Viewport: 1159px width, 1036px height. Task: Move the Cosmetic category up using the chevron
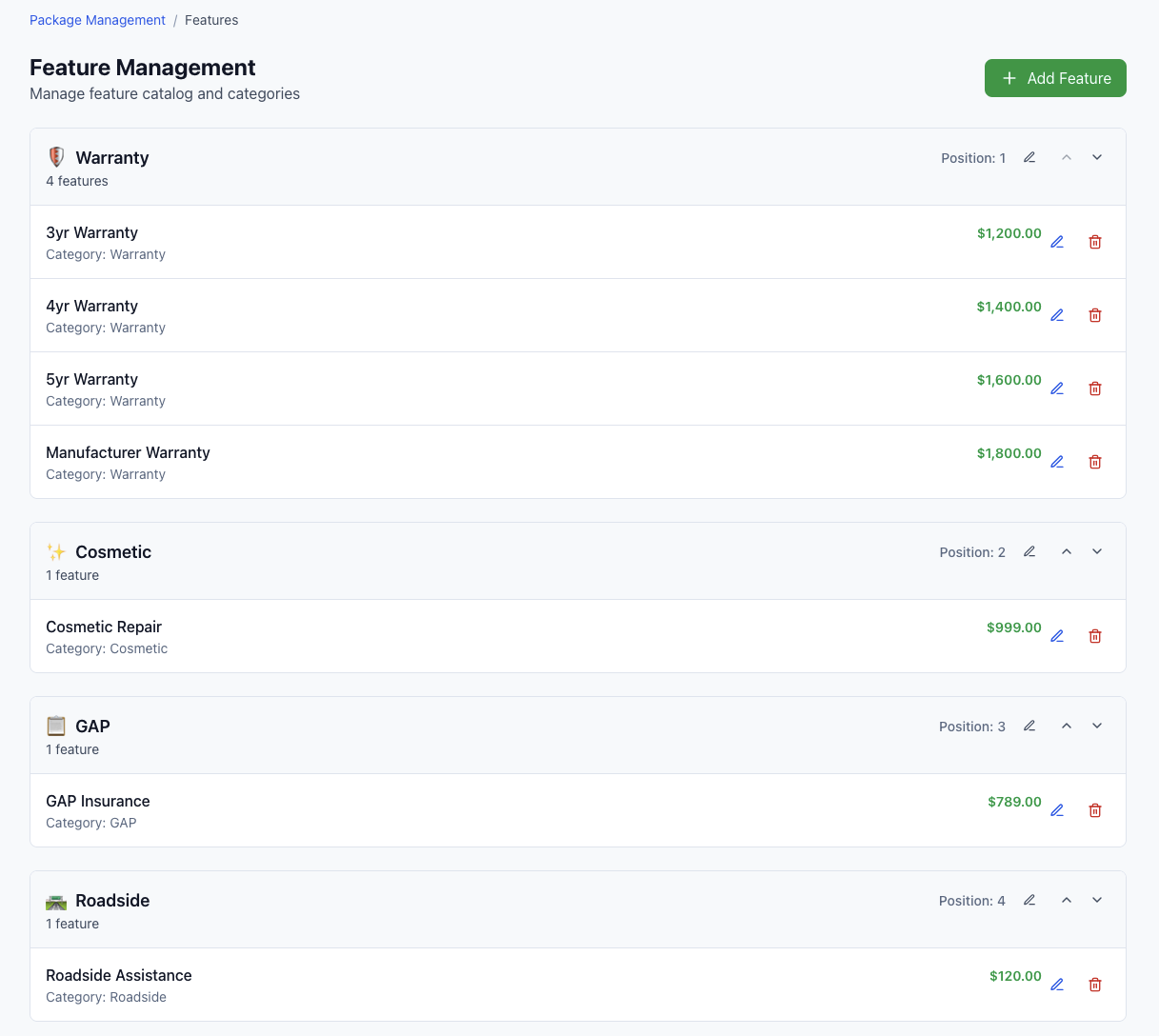point(1067,551)
